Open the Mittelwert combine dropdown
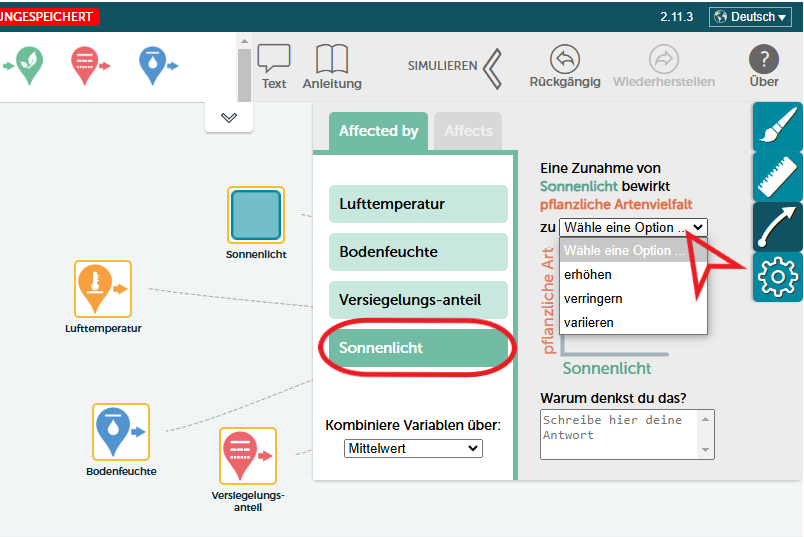Image resolution: width=804 pixels, height=537 pixels. [413, 449]
